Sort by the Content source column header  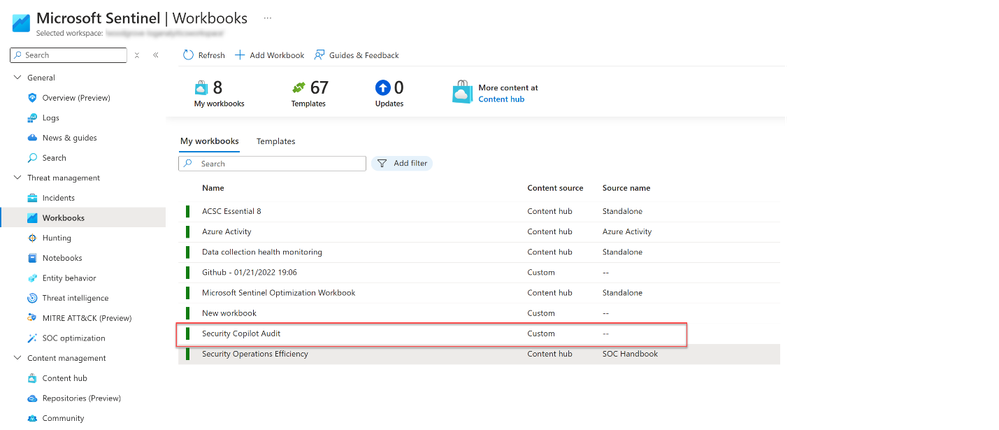coord(555,188)
